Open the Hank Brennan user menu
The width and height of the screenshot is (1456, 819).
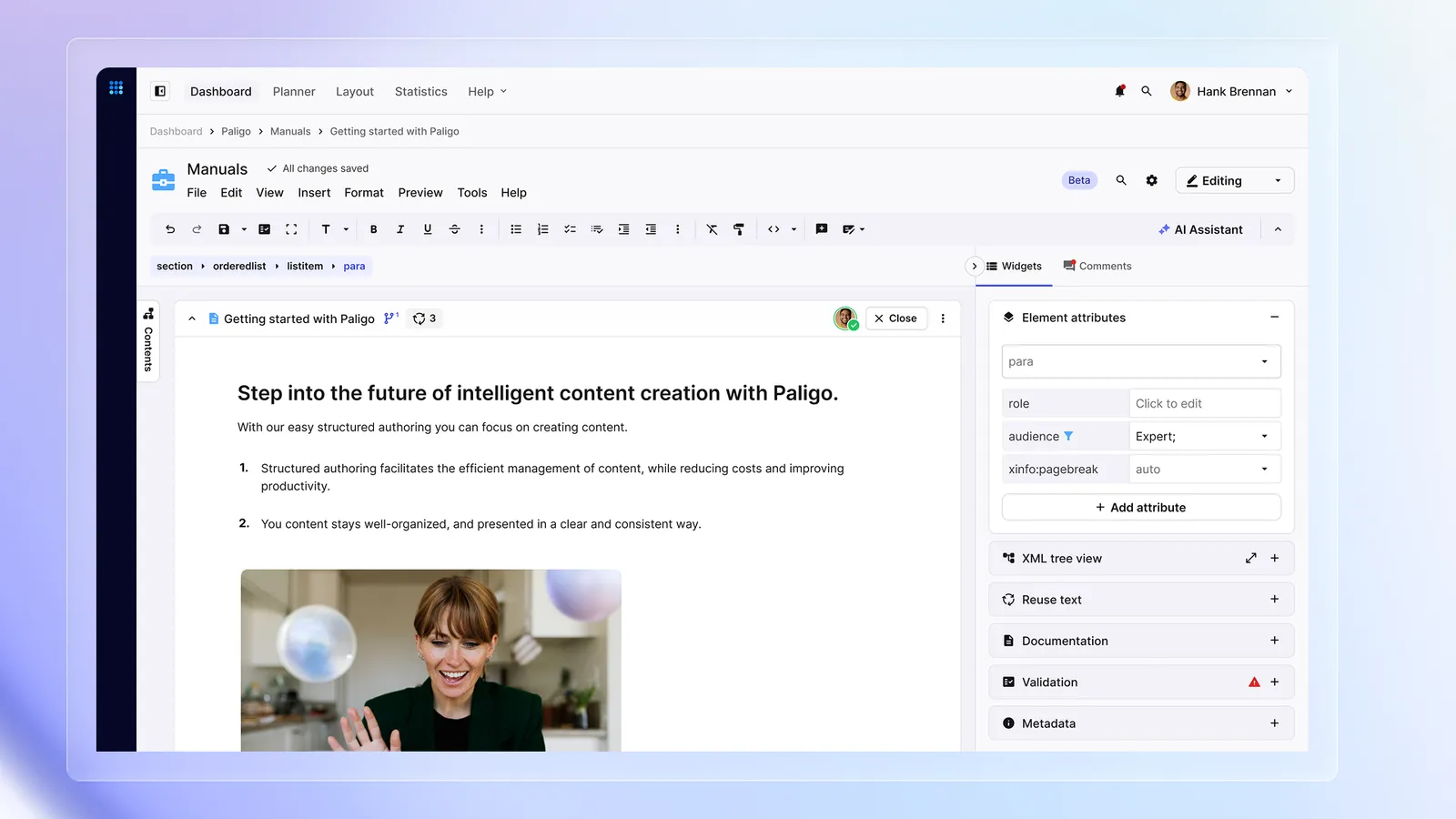(1231, 91)
